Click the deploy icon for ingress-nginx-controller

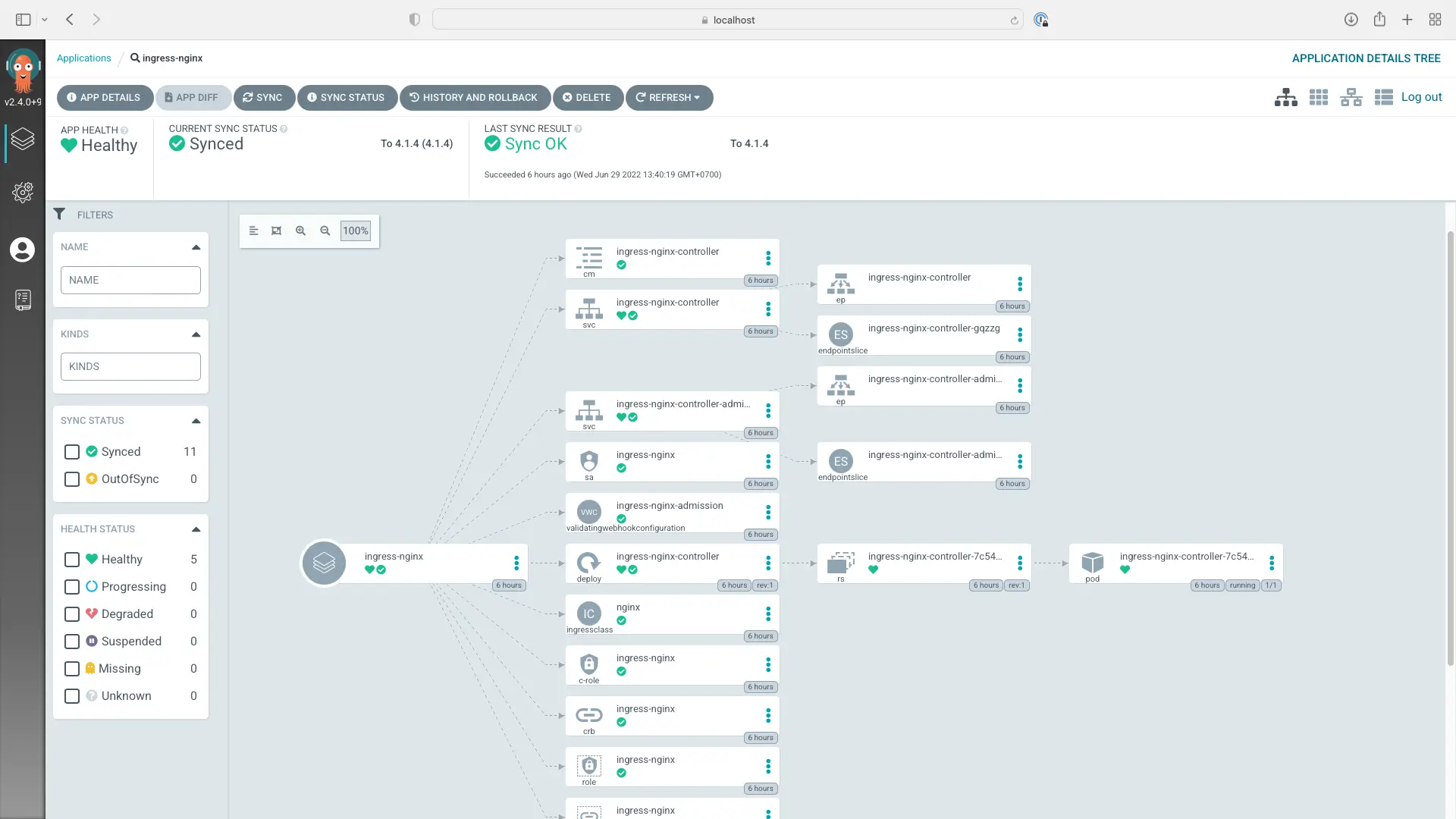pos(588,562)
